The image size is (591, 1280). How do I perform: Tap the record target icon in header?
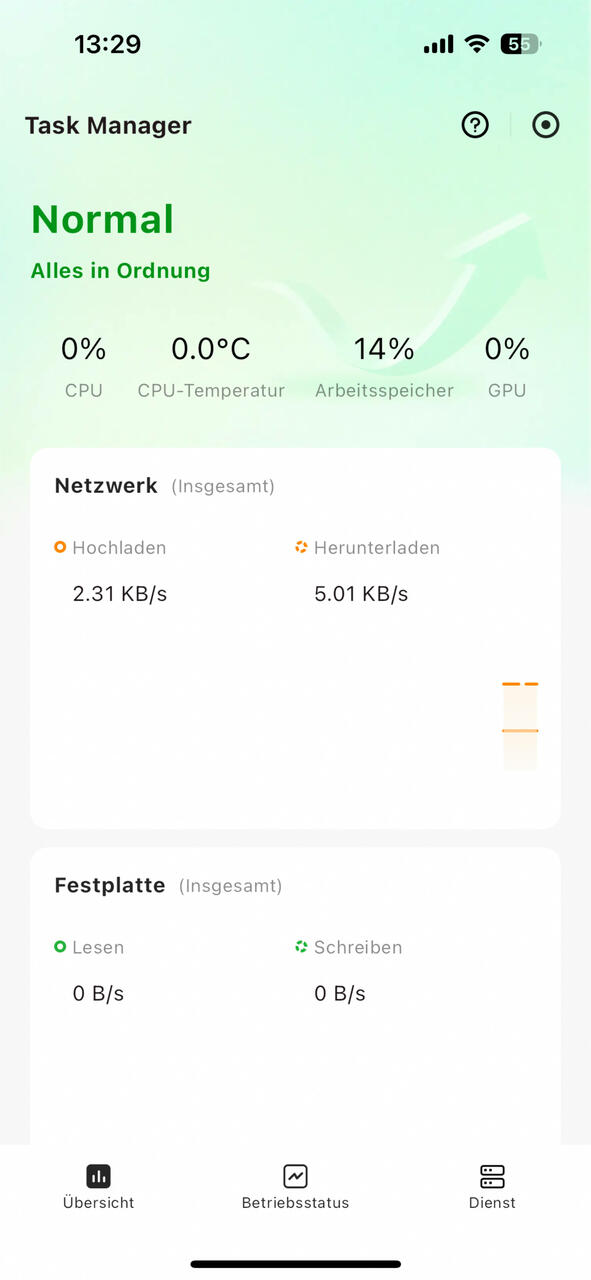(x=545, y=125)
